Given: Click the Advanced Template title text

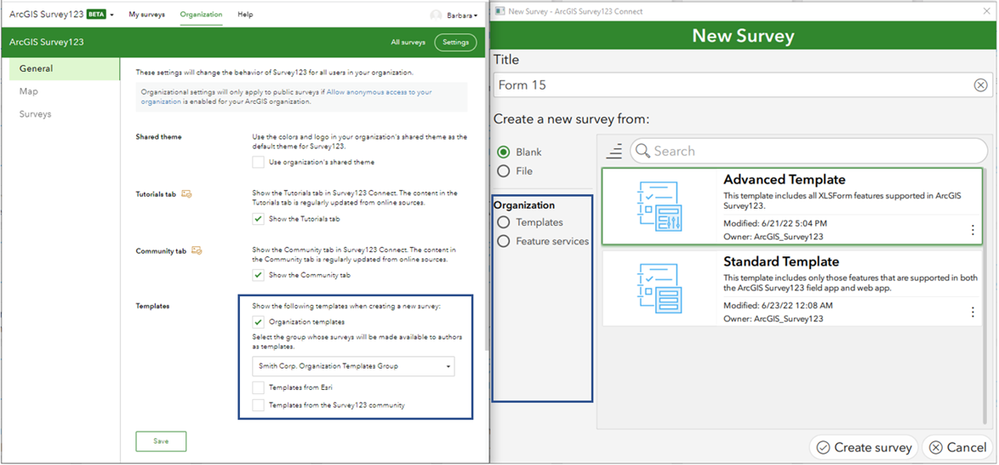Looking at the screenshot, I should 784,180.
